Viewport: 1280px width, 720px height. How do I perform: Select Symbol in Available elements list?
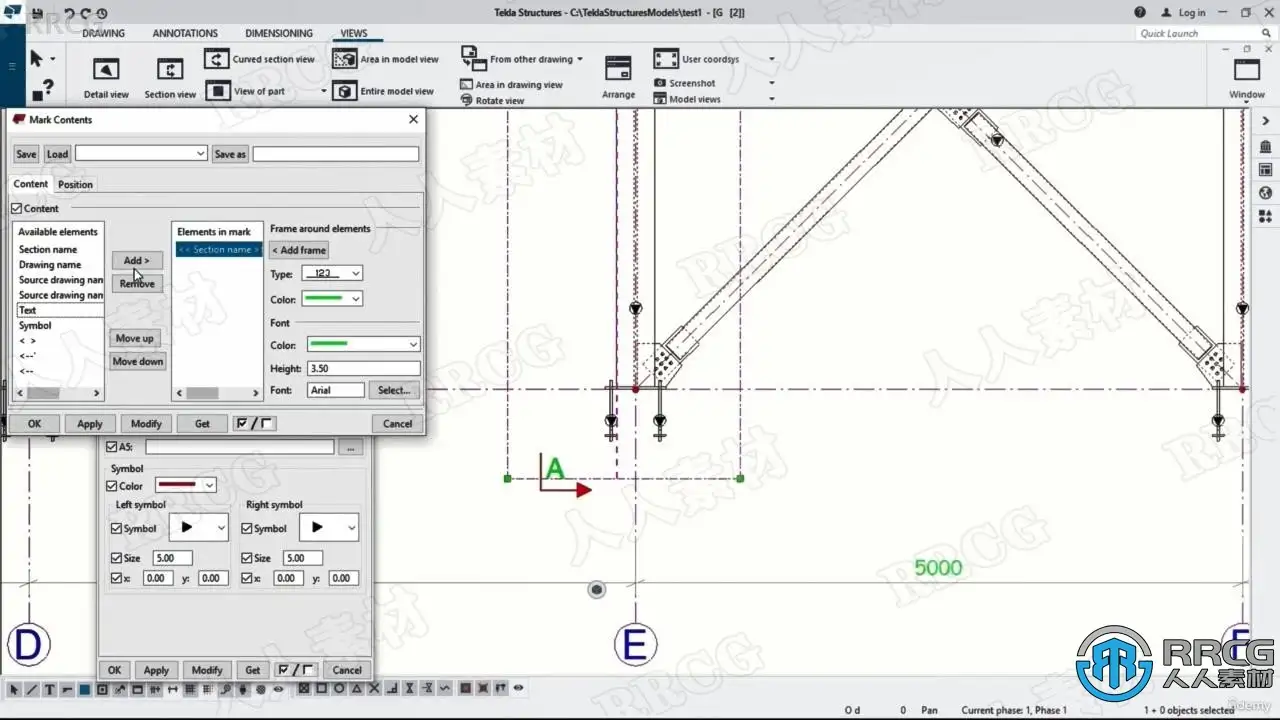(x=35, y=325)
